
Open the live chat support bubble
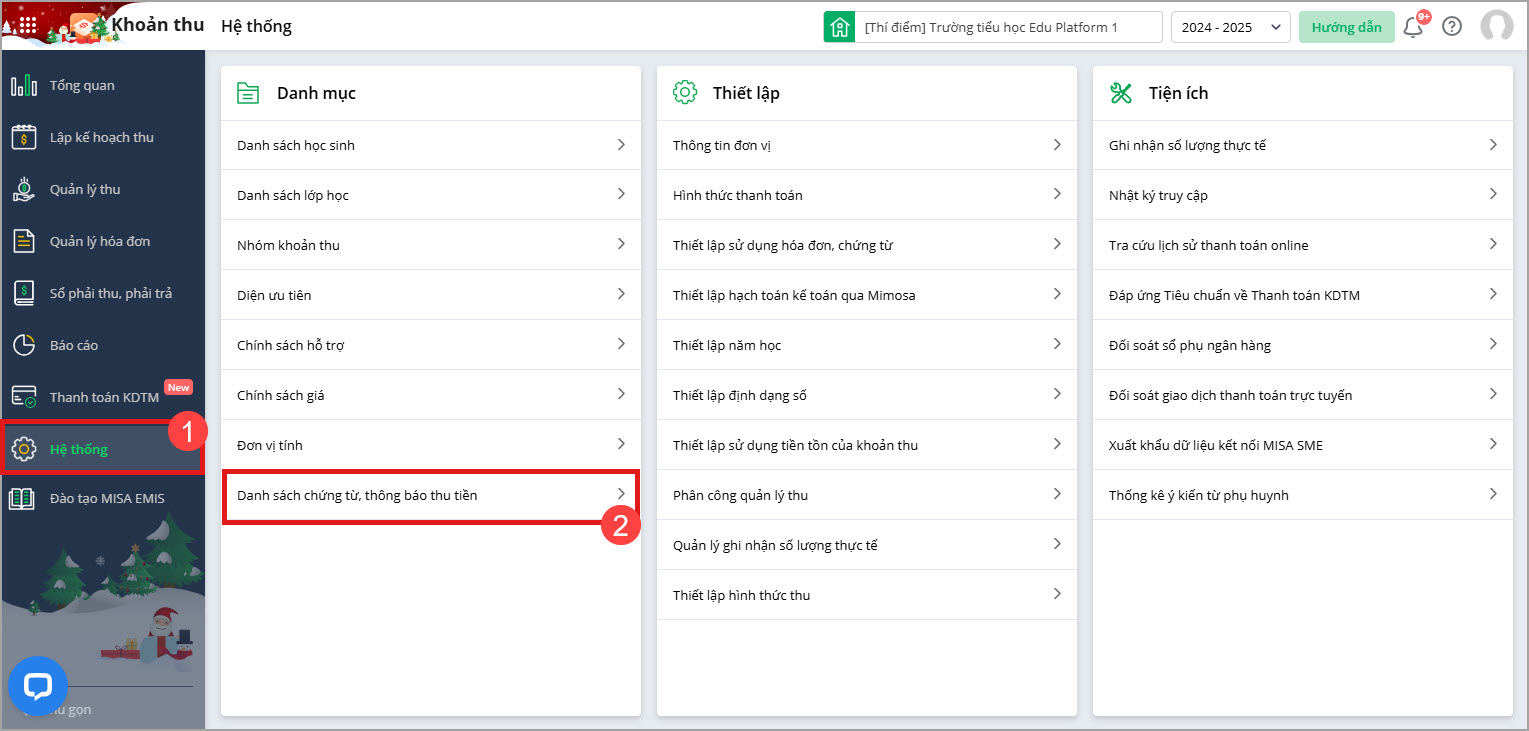(x=38, y=686)
